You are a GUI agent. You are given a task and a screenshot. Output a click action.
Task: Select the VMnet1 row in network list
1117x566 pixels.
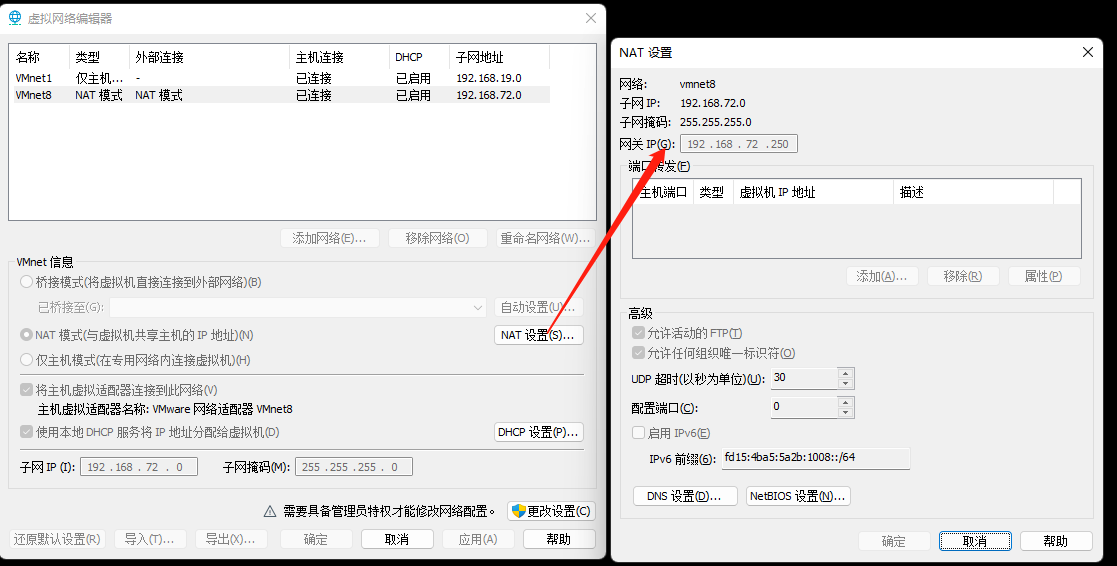point(281,78)
